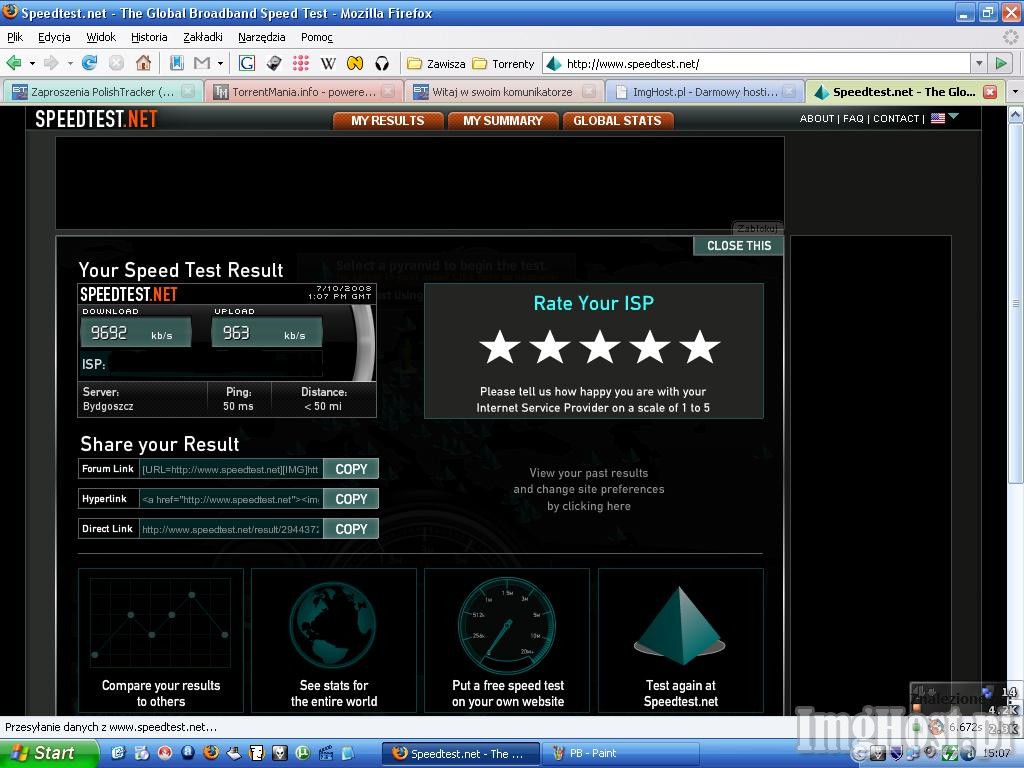Image resolution: width=1024 pixels, height=768 pixels.
Task: Launch uTorrent from the quick launch bar
Action: pos(302,752)
